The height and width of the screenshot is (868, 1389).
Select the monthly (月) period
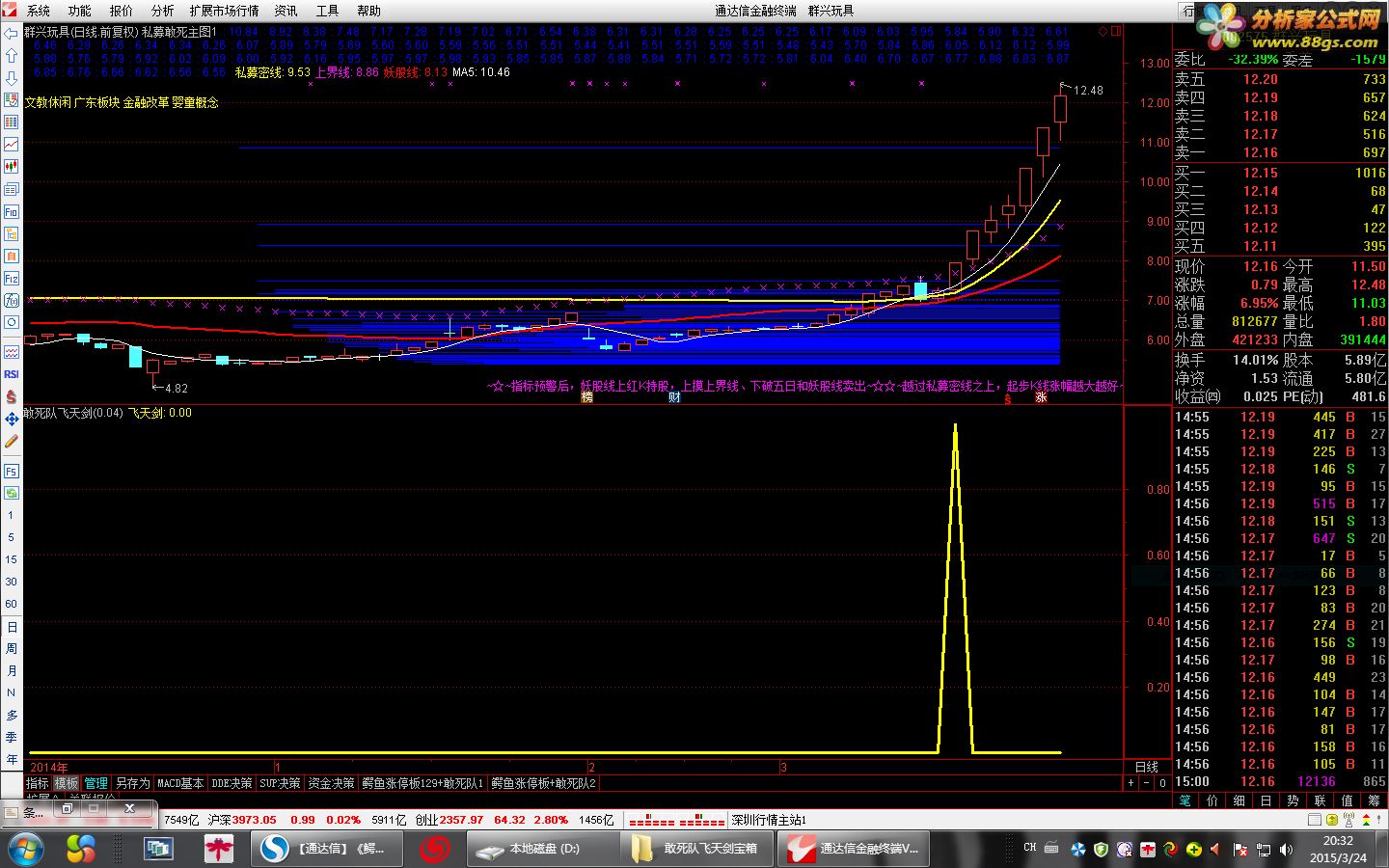[12, 670]
